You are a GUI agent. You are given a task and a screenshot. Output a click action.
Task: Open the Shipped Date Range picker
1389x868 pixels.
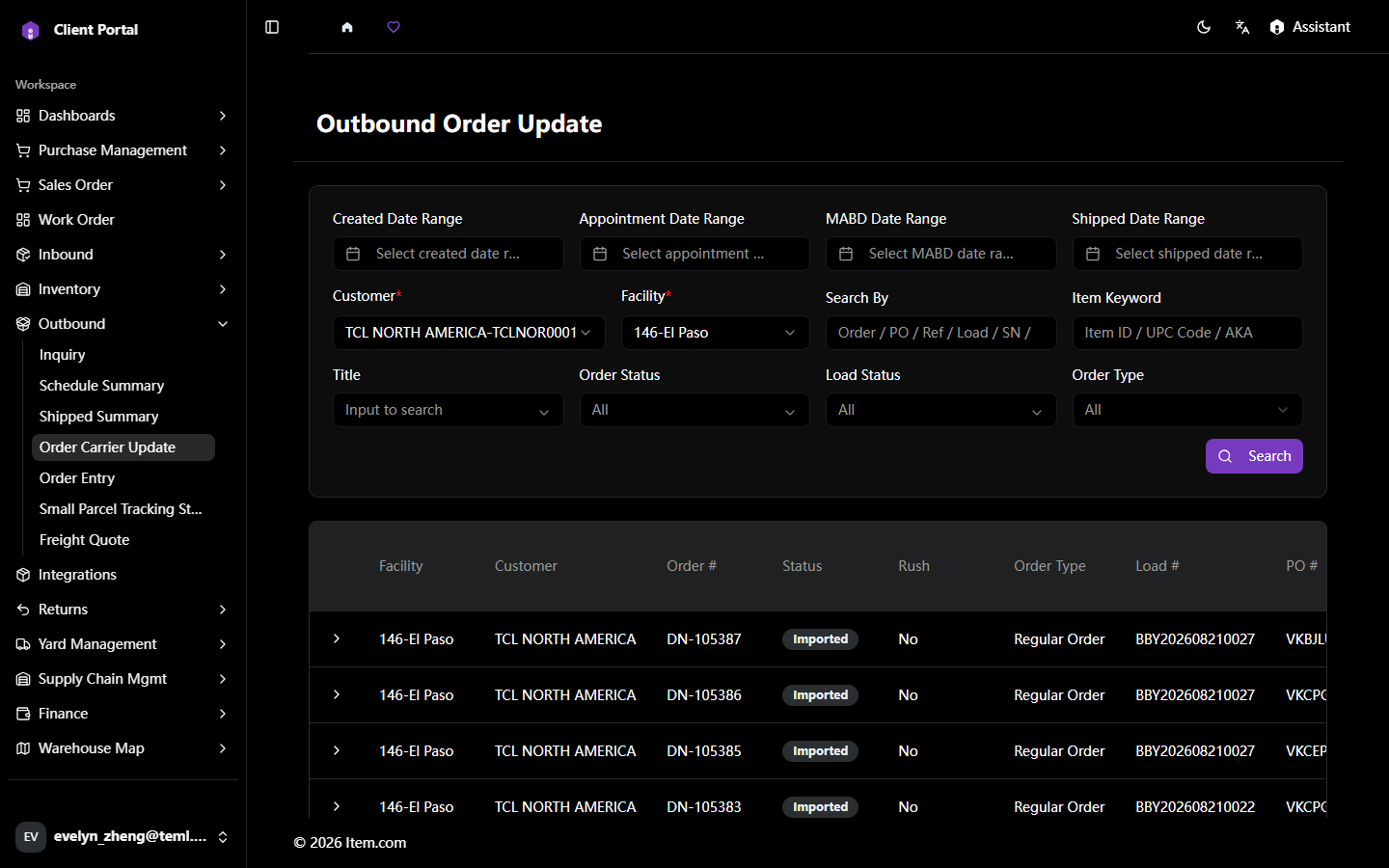1187,254
